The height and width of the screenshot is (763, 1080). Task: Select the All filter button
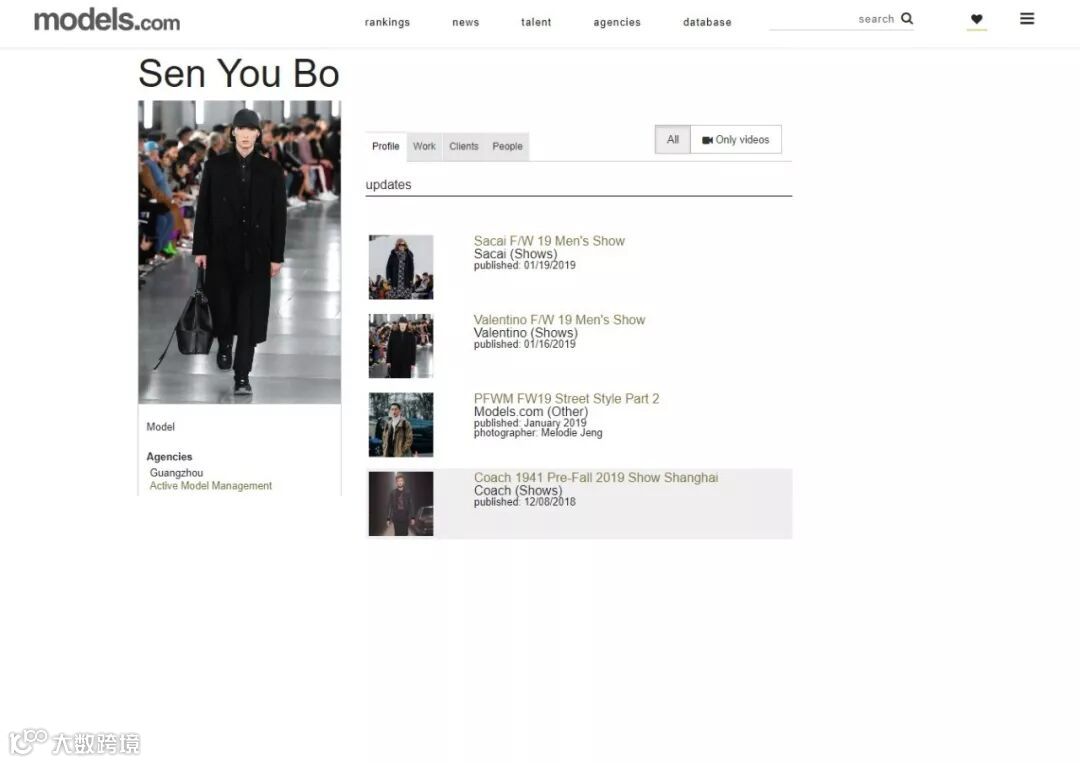coord(673,140)
